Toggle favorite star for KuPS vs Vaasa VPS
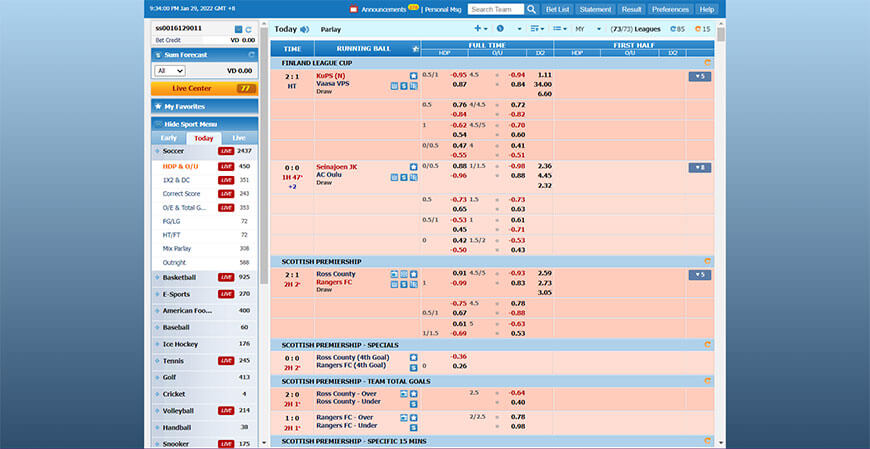The width and height of the screenshot is (870, 449). (413, 75)
